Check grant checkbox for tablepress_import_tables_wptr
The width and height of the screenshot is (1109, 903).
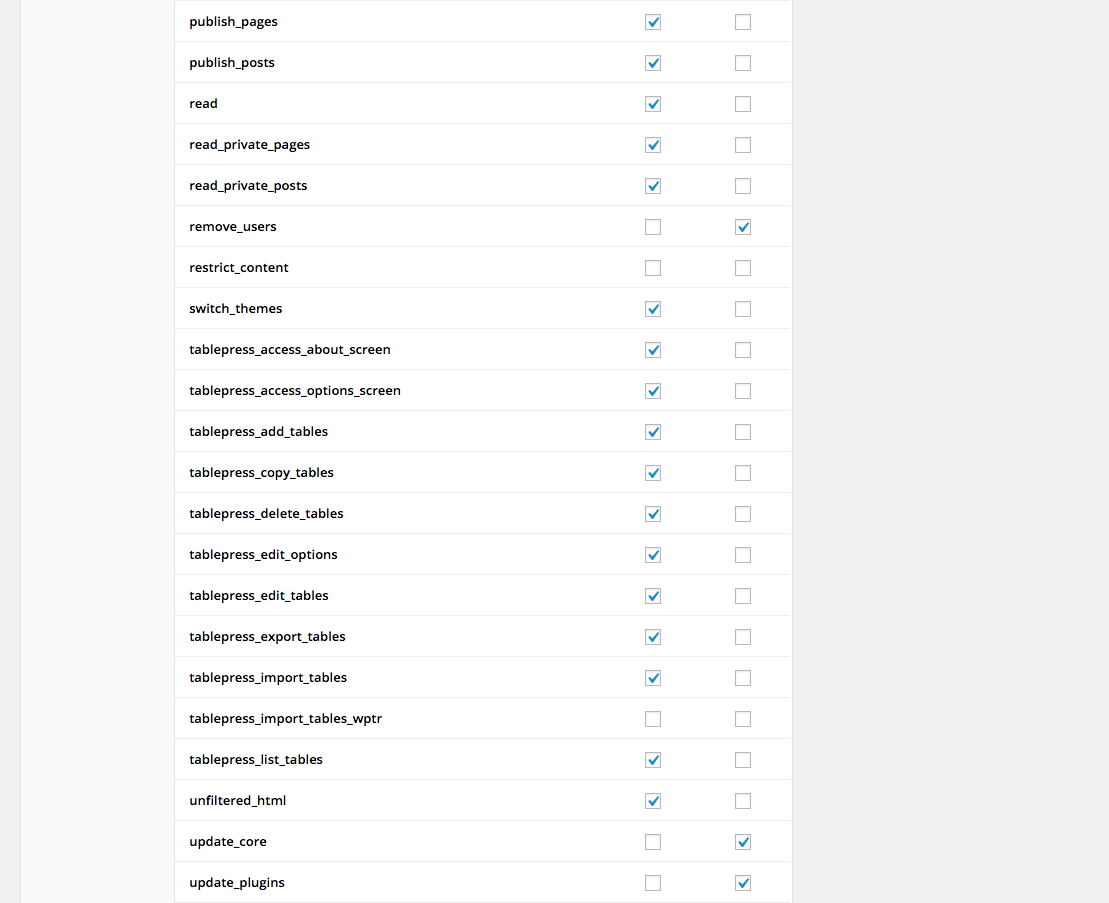tap(653, 719)
